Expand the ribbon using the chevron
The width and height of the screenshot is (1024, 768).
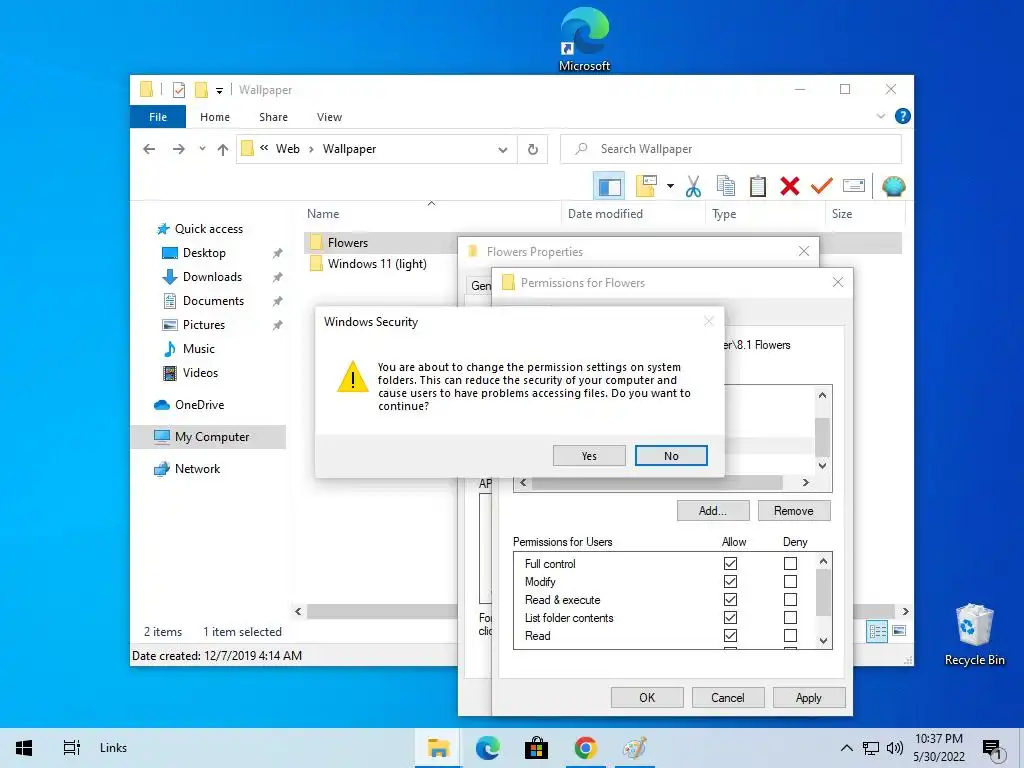tap(880, 116)
